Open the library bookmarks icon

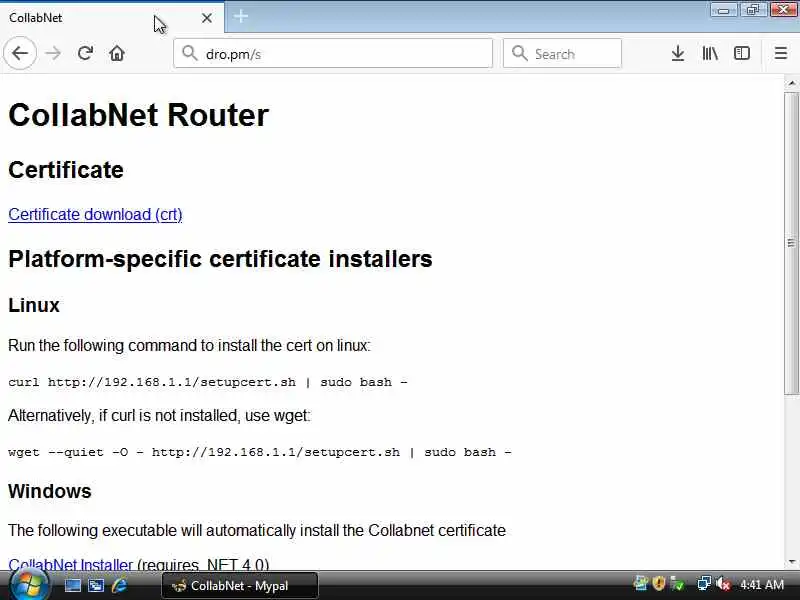(710, 53)
